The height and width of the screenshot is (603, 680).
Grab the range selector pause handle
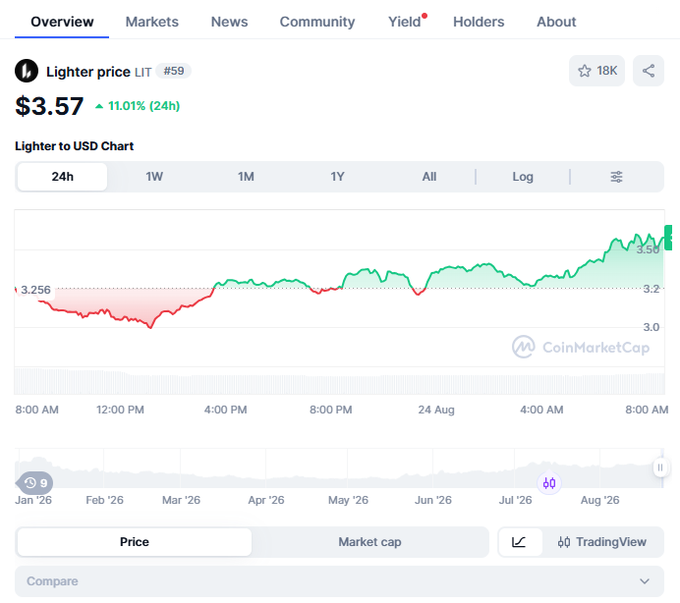[660, 468]
